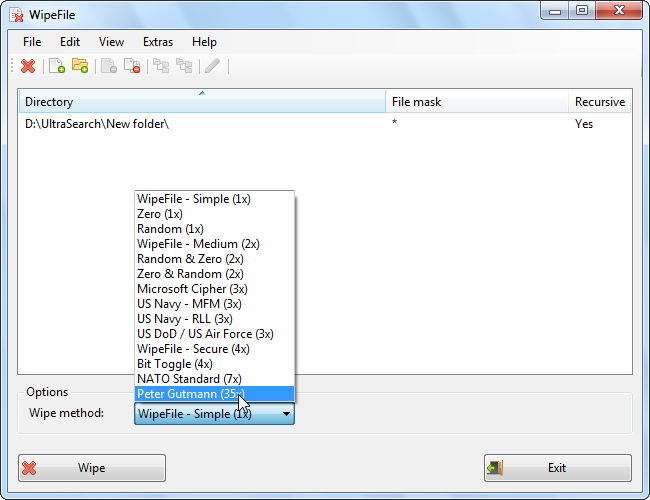Image resolution: width=650 pixels, height=500 pixels.
Task: Maximize the WipeFile window
Action: pos(582,10)
